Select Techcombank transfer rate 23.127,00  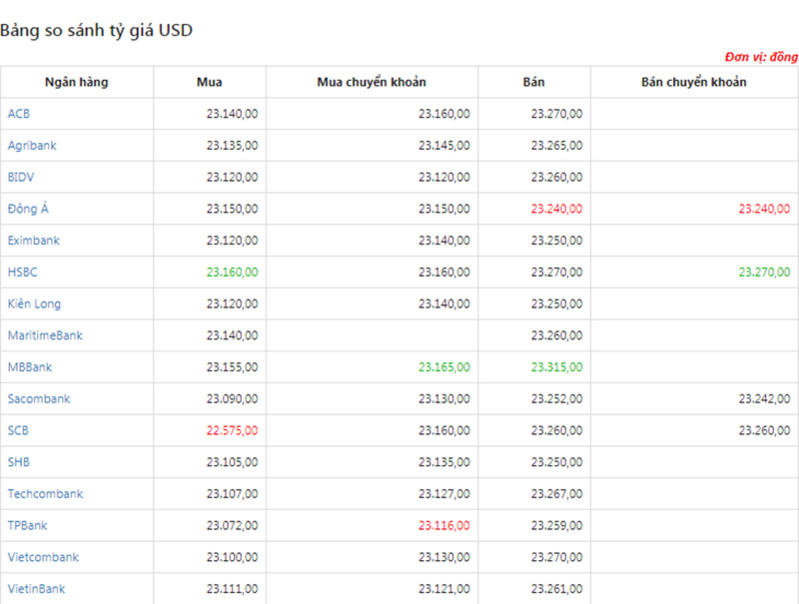point(444,493)
